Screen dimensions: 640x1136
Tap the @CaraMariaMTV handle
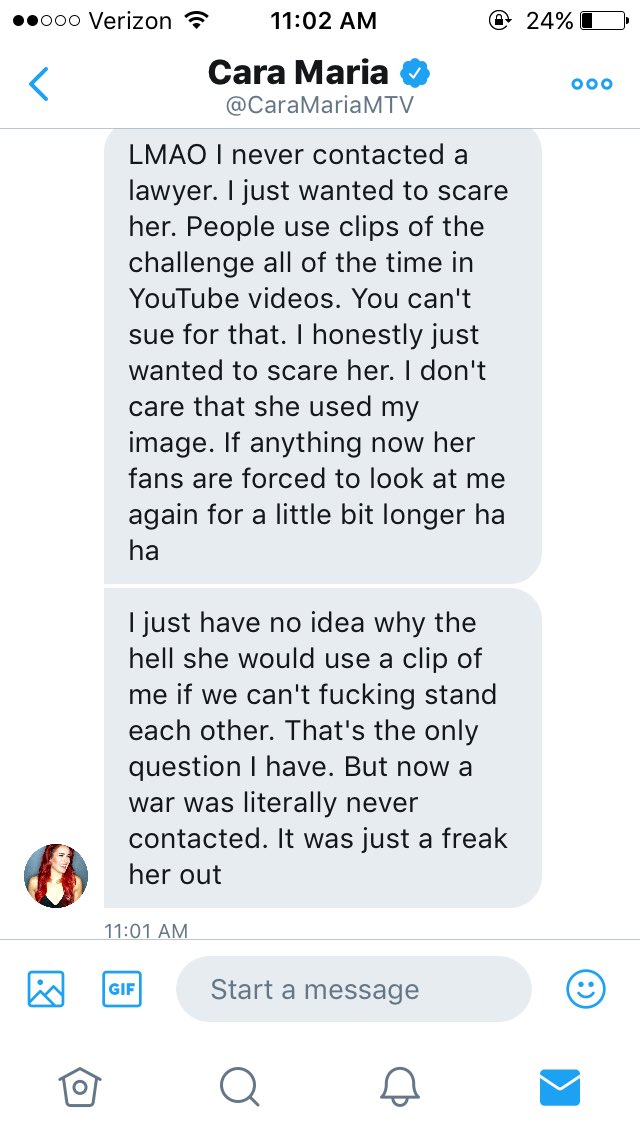[x=320, y=106]
